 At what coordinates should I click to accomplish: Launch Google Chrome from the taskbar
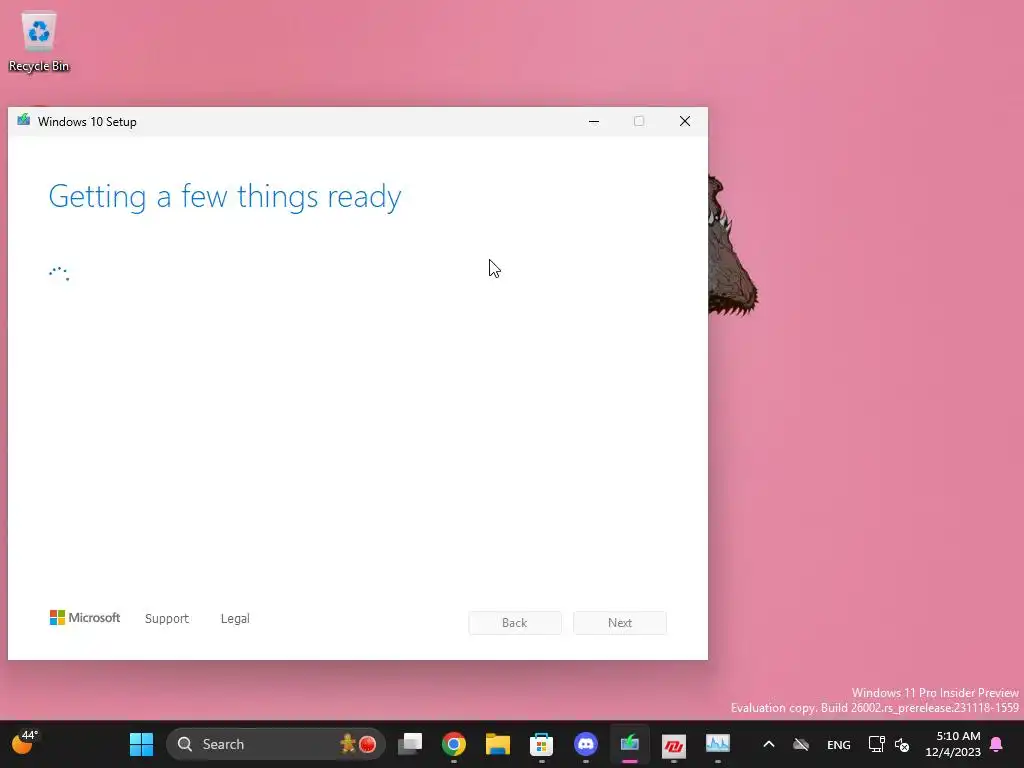454,744
